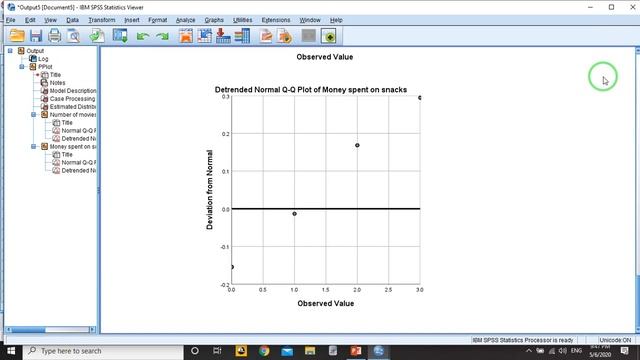Save the output with the floppy disk icon
This screenshot has width=640, height=360.
(x=36, y=36)
